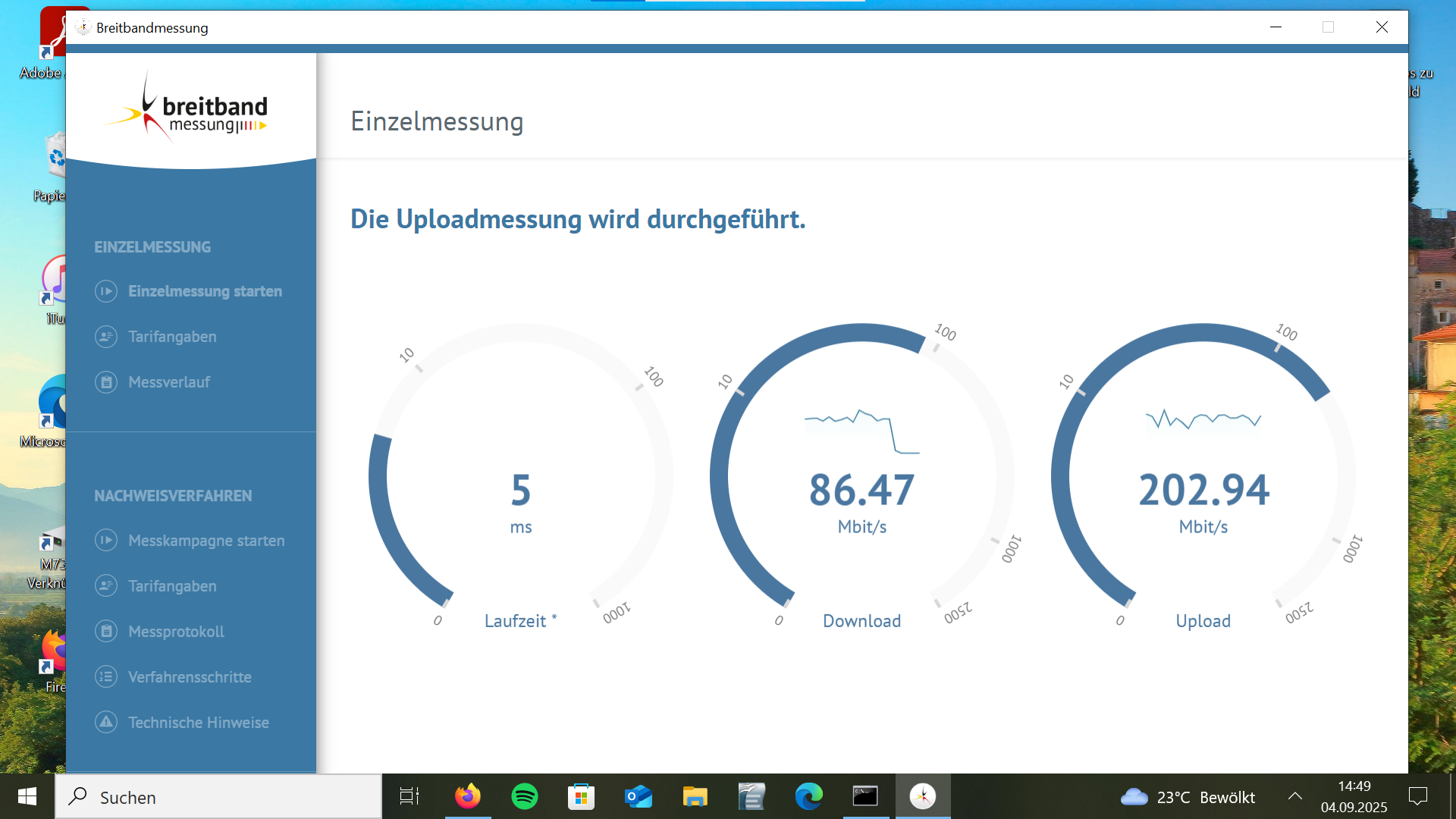
Task: Click the Technische Hinweise warning icon
Action: [106, 722]
